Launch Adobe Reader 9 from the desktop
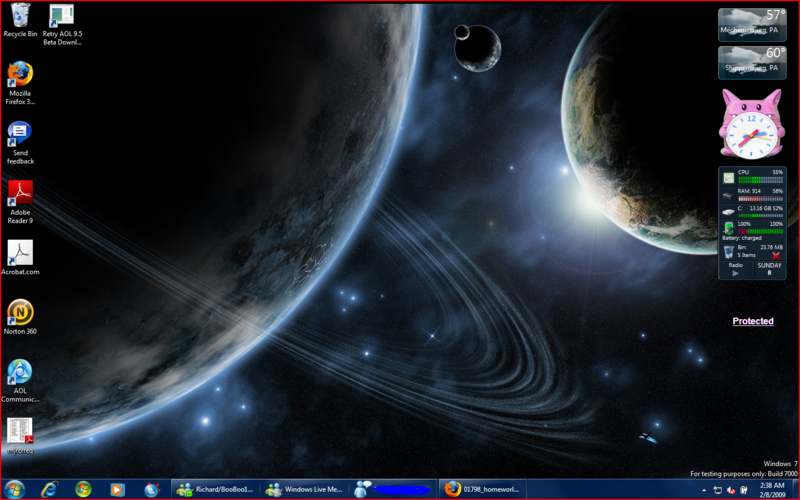Image resolution: width=800 pixels, height=500 pixels. (20, 202)
